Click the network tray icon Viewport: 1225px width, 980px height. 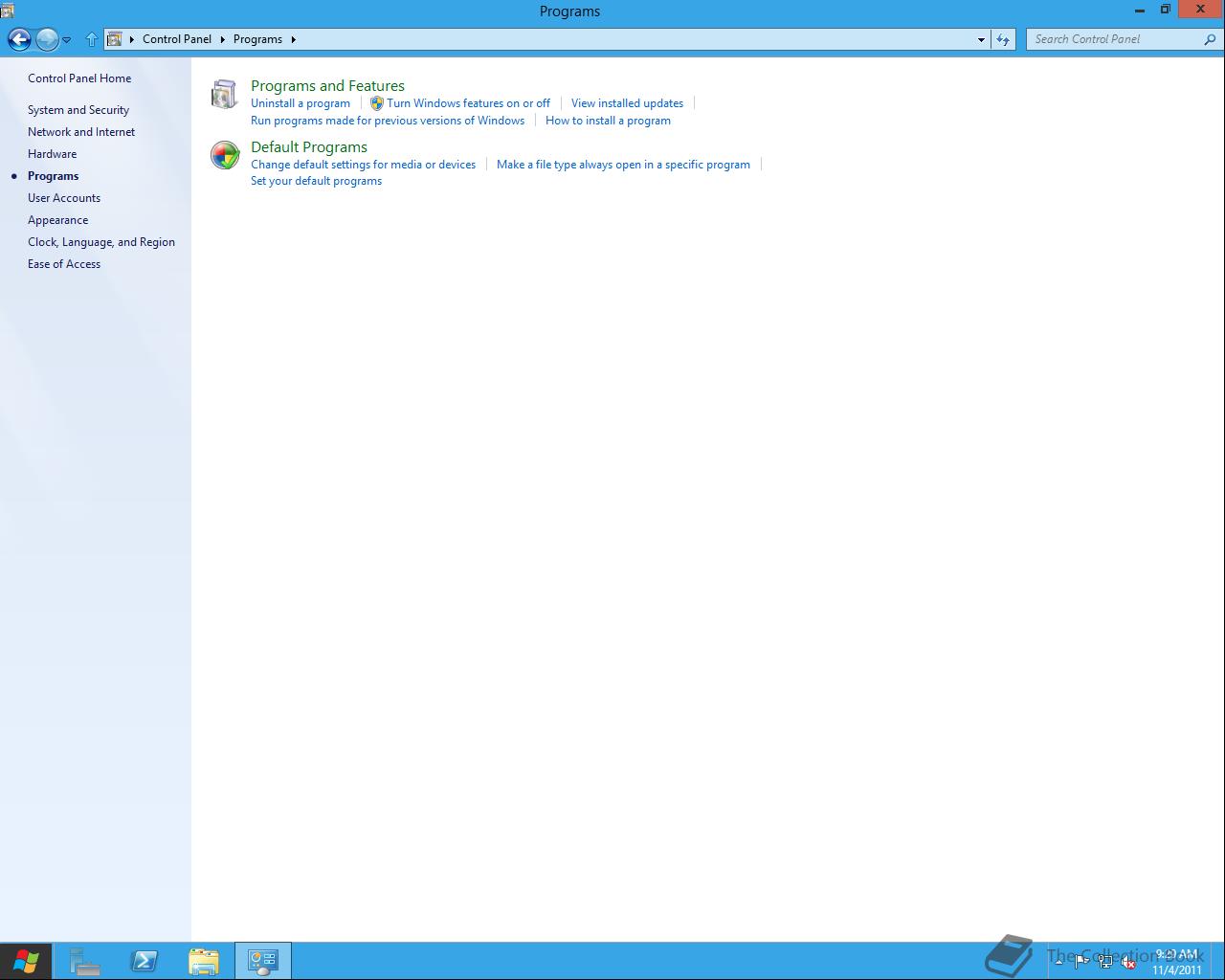pos(1105,962)
